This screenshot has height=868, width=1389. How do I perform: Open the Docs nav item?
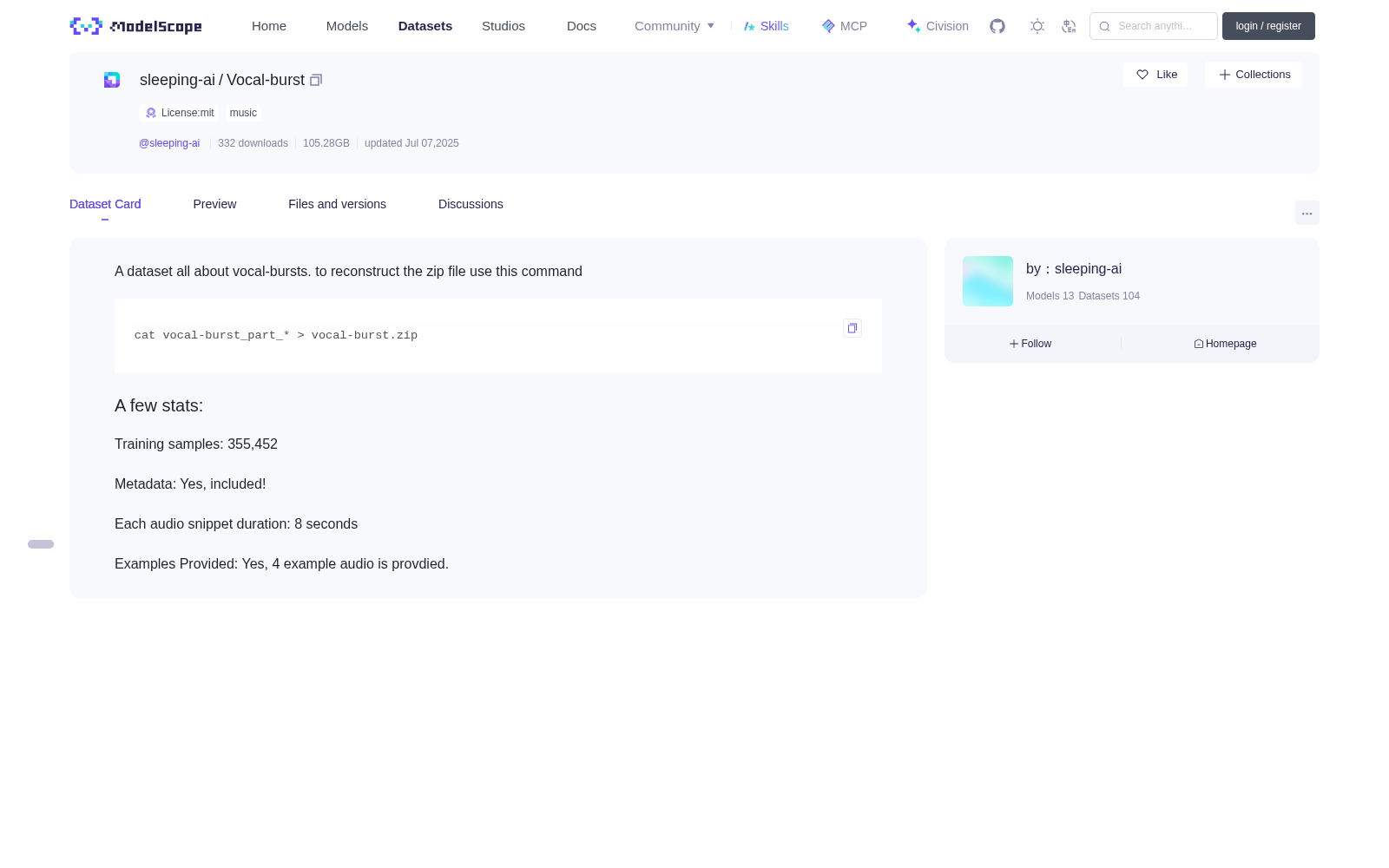[582, 26]
